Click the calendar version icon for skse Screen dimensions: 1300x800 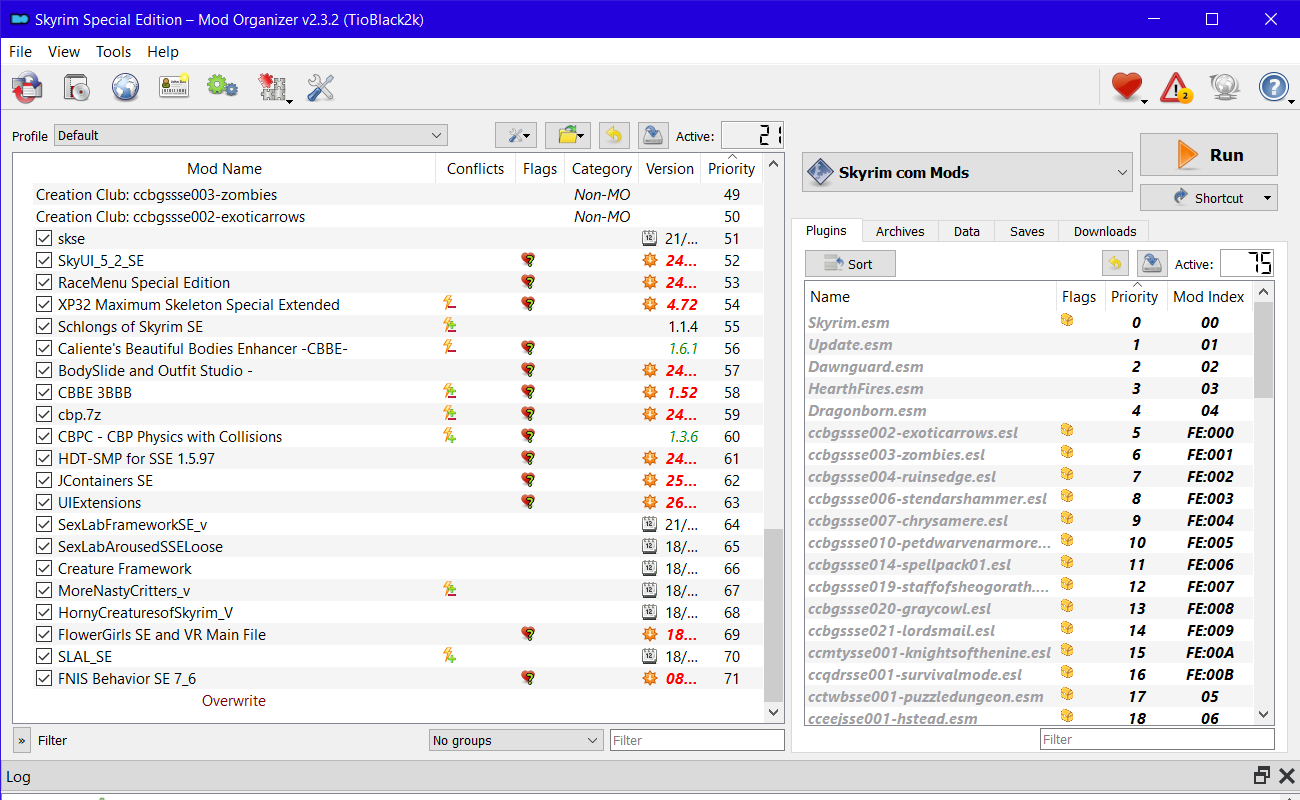pyautogui.click(x=650, y=238)
